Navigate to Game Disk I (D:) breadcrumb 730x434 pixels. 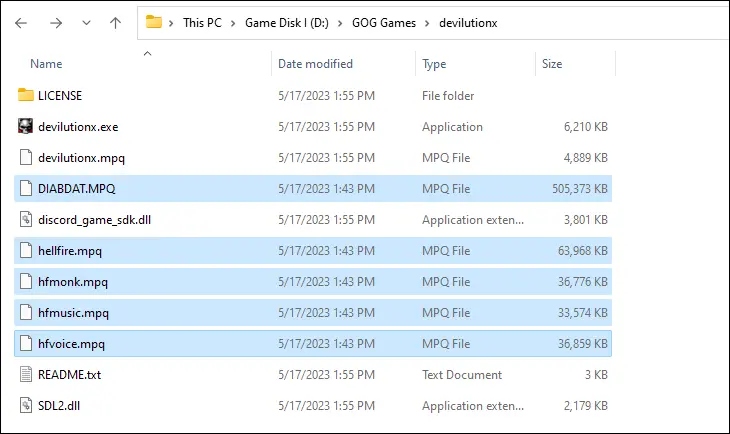pyautogui.click(x=287, y=23)
